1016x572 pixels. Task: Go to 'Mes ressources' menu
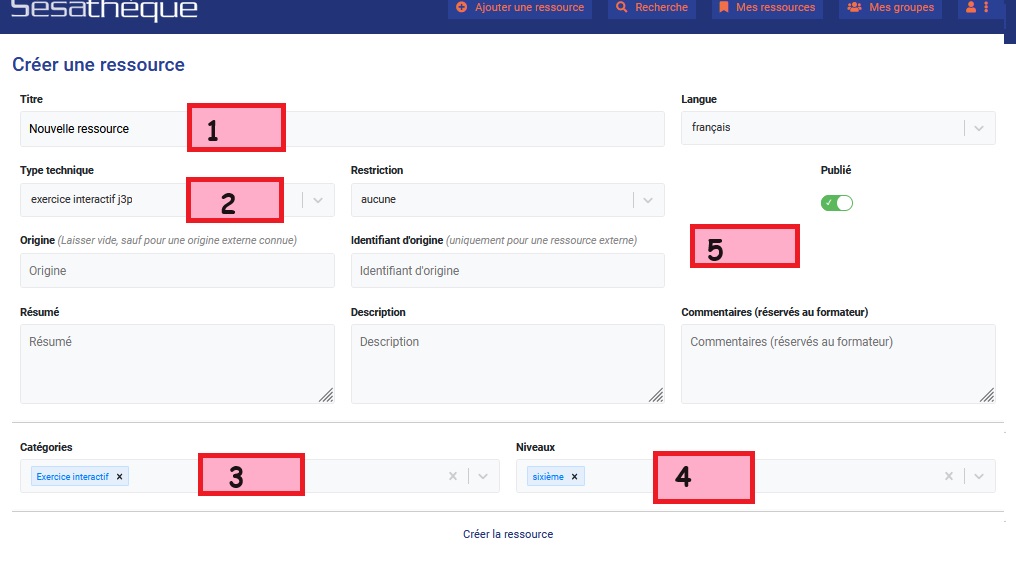tap(768, 8)
